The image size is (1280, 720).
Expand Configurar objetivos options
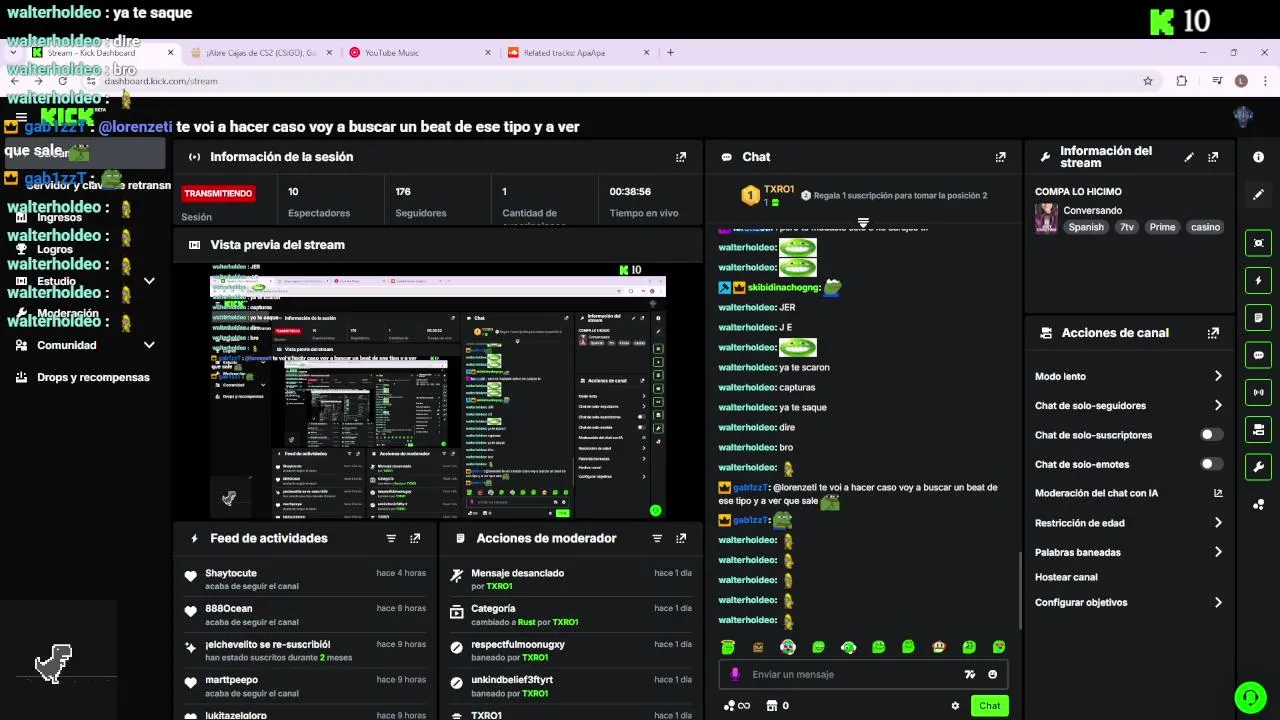tap(1218, 602)
